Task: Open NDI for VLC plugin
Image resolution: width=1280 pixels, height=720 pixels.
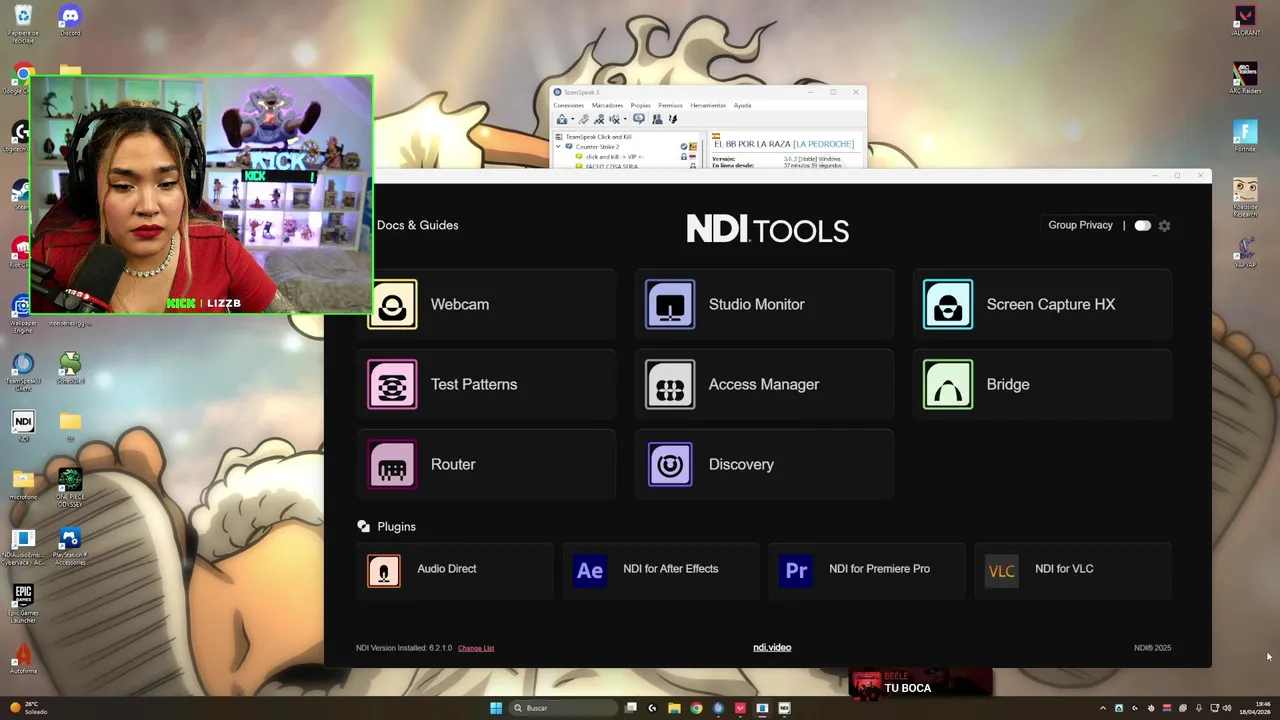Action: tap(1073, 569)
